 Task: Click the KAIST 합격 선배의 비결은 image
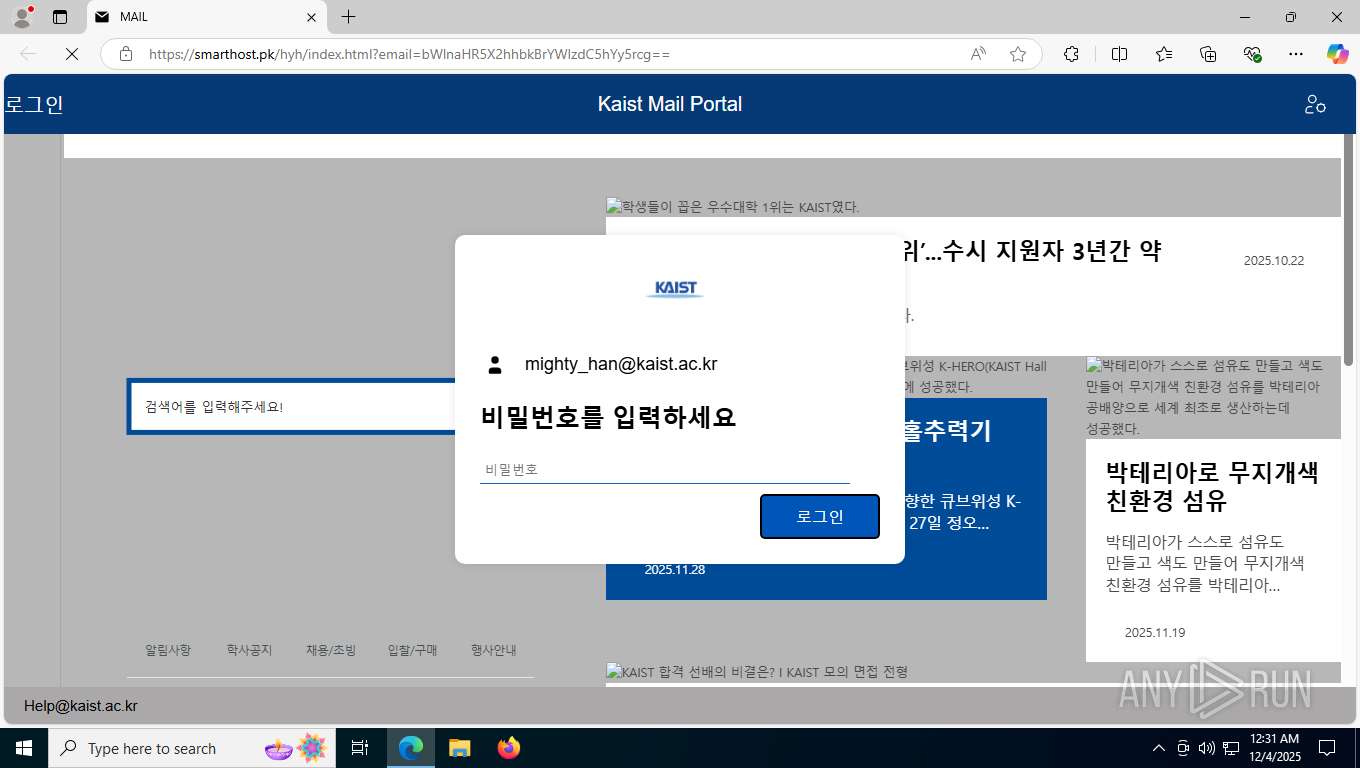click(x=757, y=672)
